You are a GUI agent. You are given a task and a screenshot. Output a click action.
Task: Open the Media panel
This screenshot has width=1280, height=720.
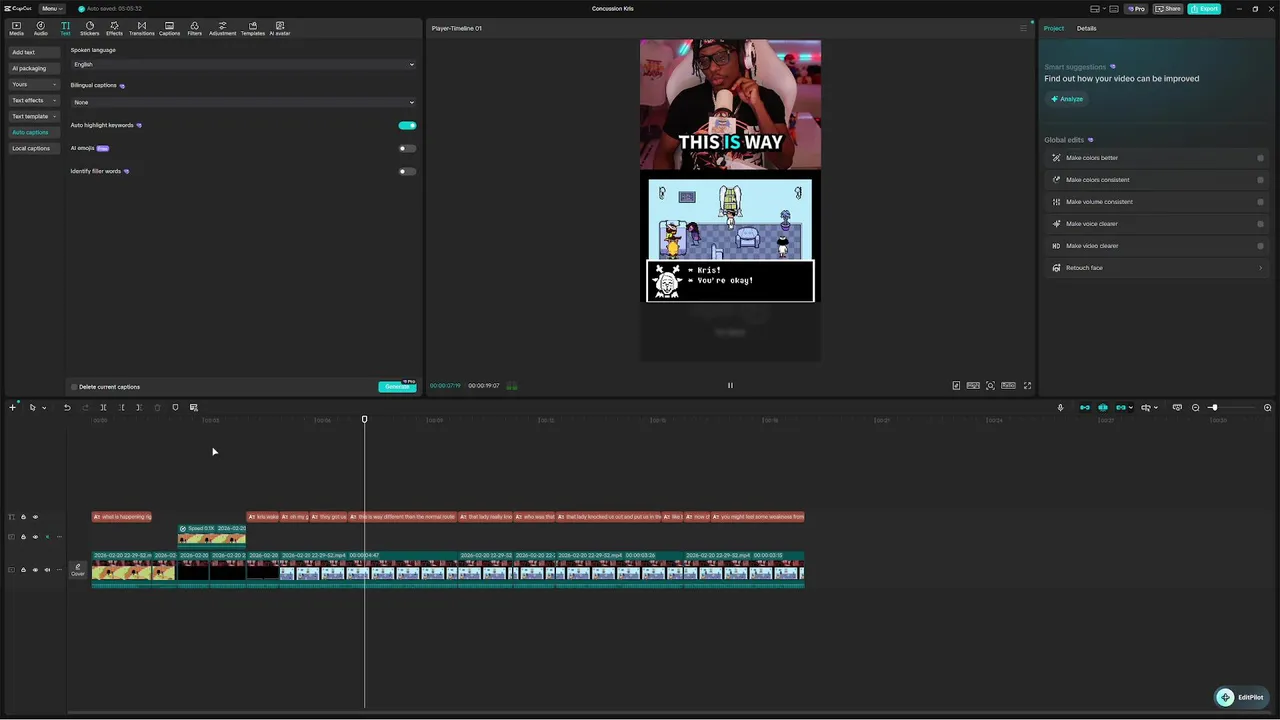[16, 28]
